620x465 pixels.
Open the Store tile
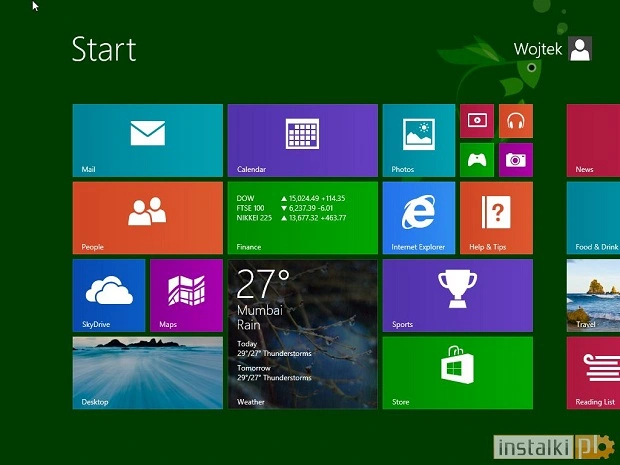(458, 373)
